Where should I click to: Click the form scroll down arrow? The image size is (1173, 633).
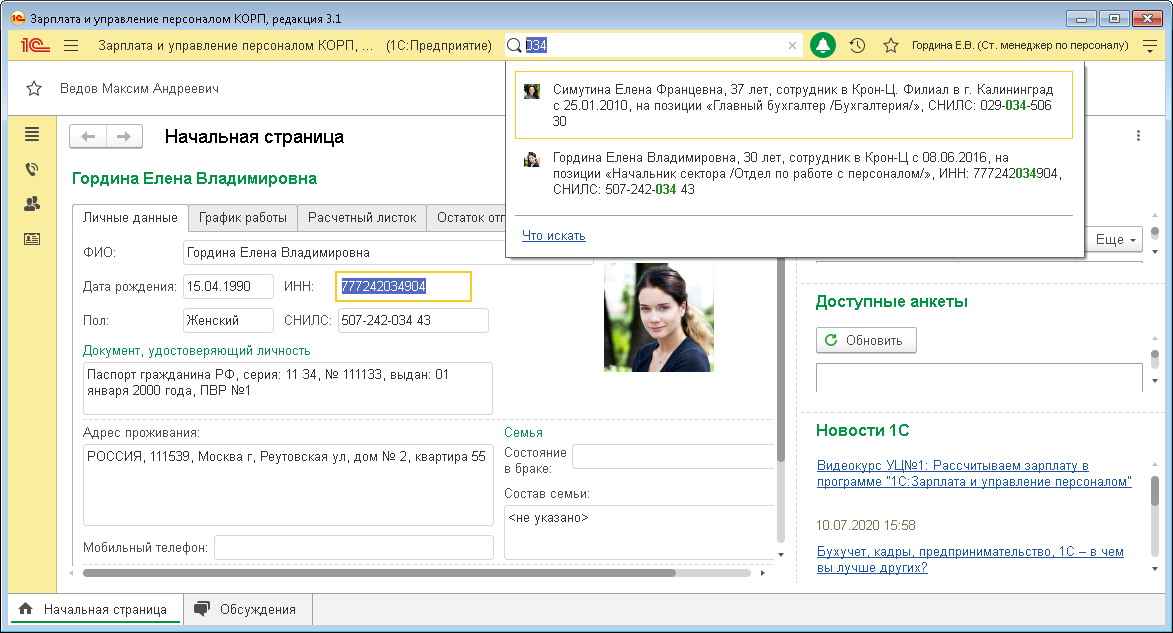(781, 554)
